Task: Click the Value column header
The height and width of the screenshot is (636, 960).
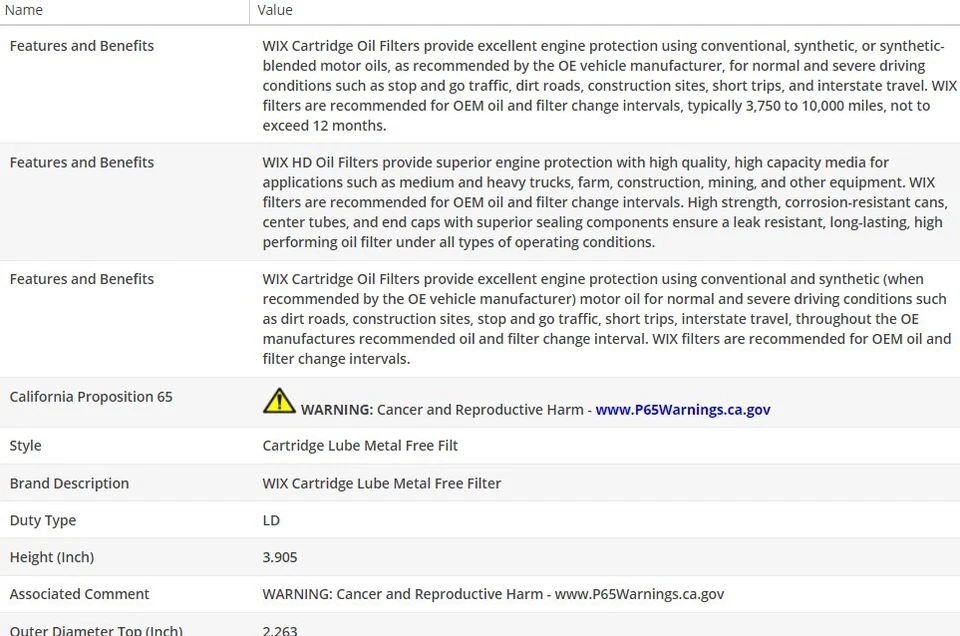Action: point(275,10)
